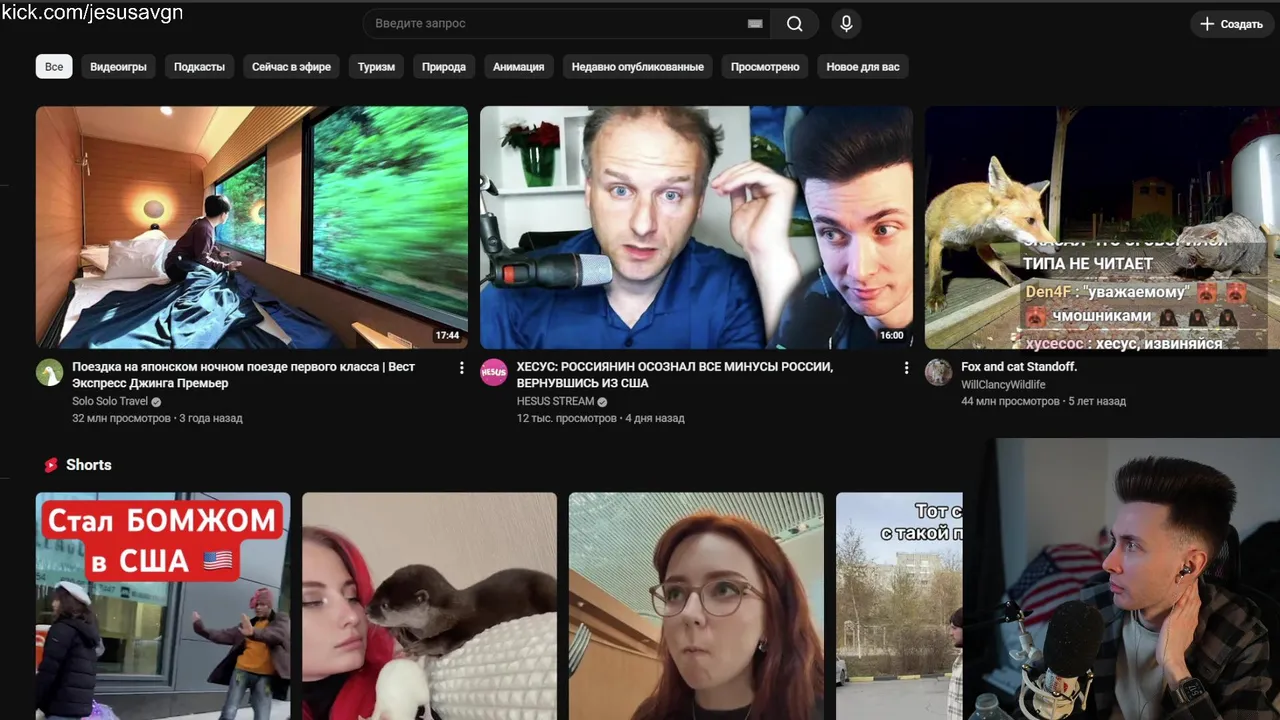Click the Shorts logo icon
The width and height of the screenshot is (1280, 720).
(51, 465)
